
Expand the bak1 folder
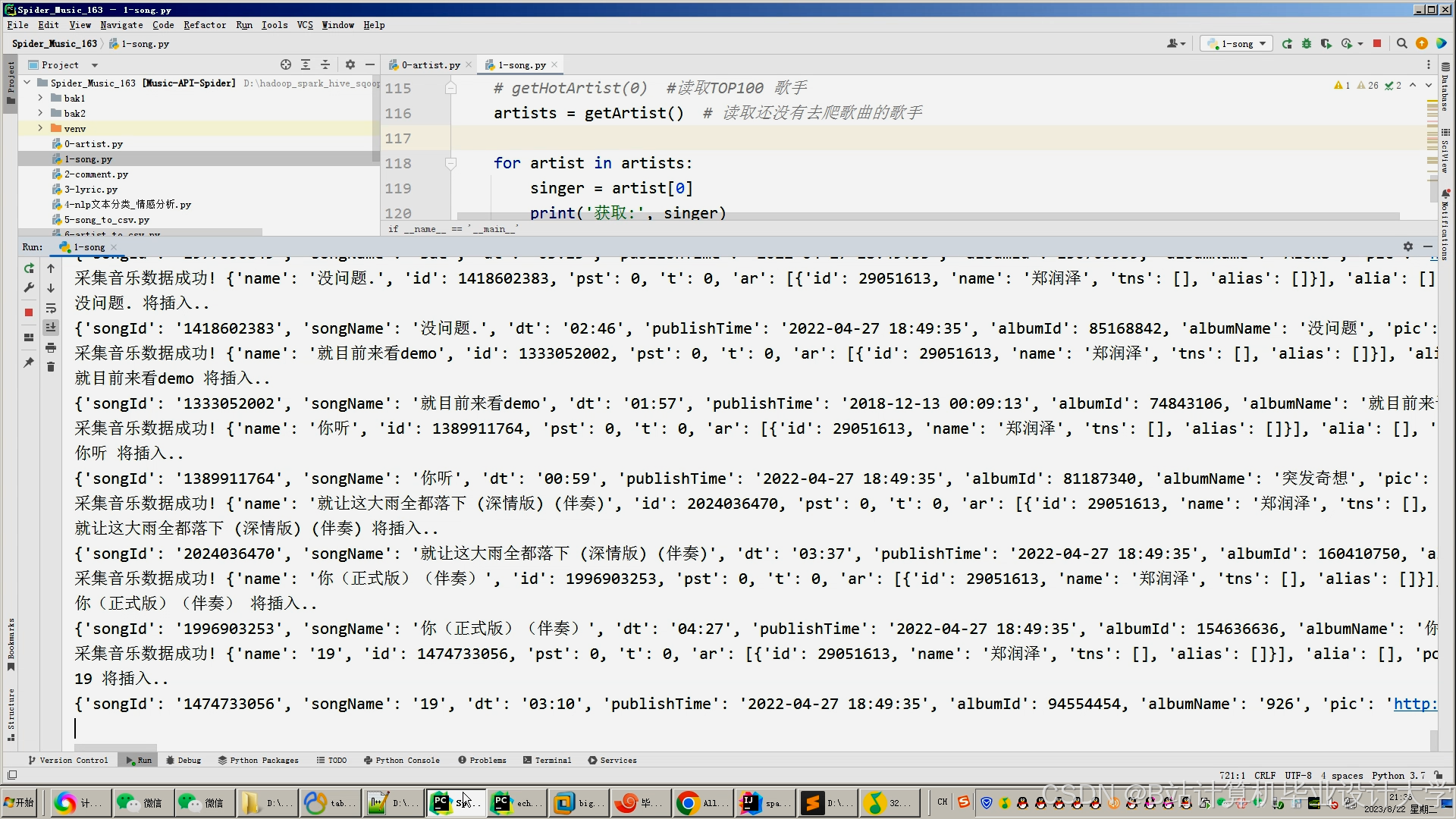coord(40,98)
